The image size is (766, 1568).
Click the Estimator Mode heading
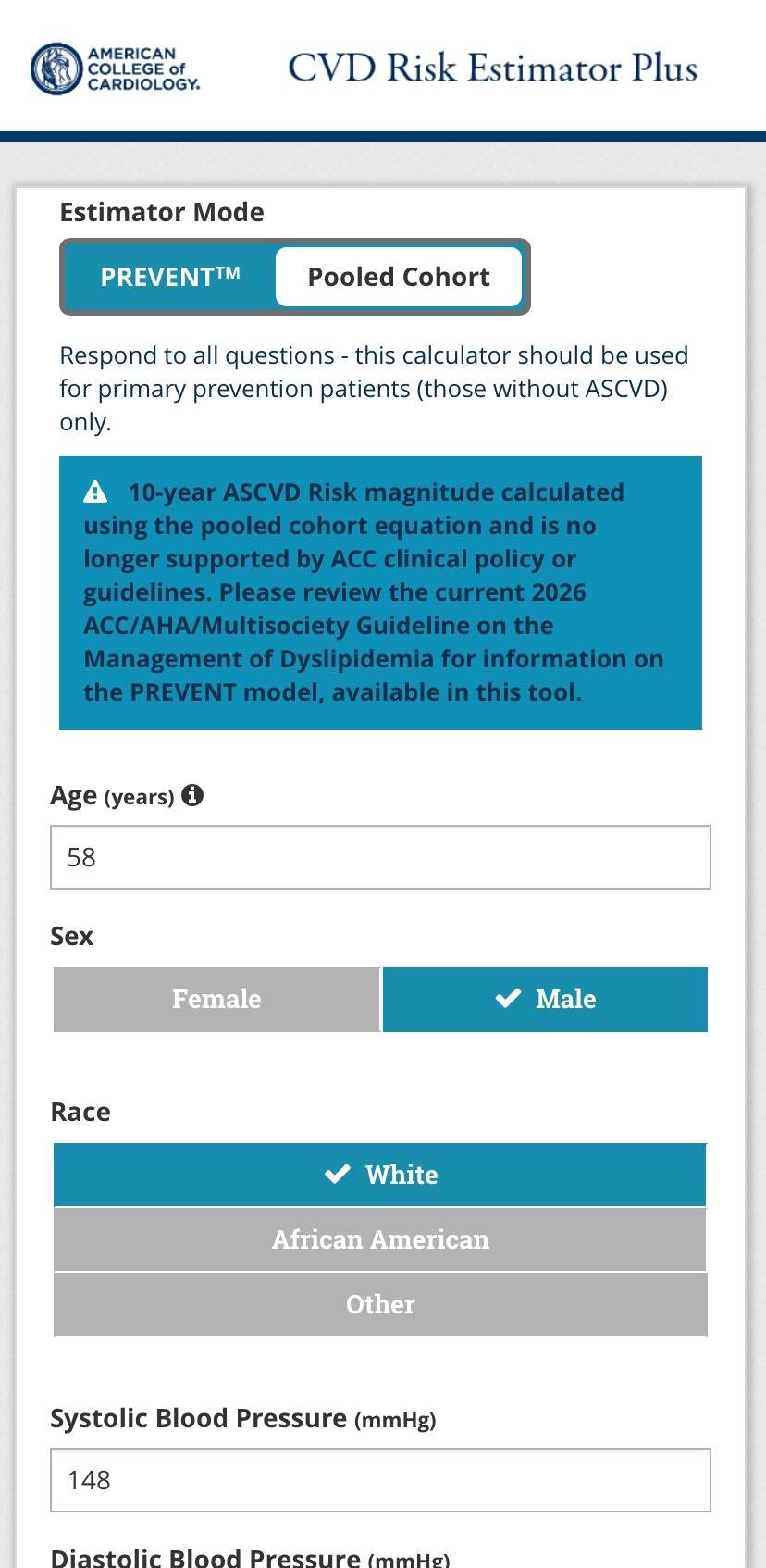pos(161,212)
